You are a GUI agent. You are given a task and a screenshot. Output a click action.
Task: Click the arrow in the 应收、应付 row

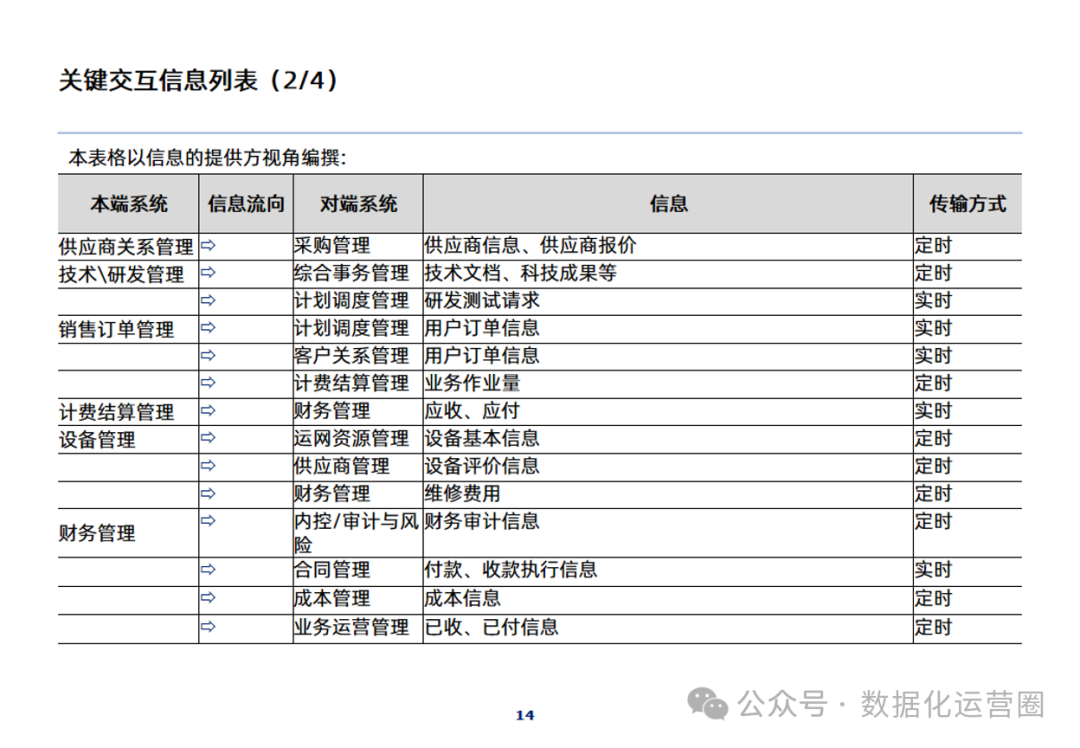(208, 411)
